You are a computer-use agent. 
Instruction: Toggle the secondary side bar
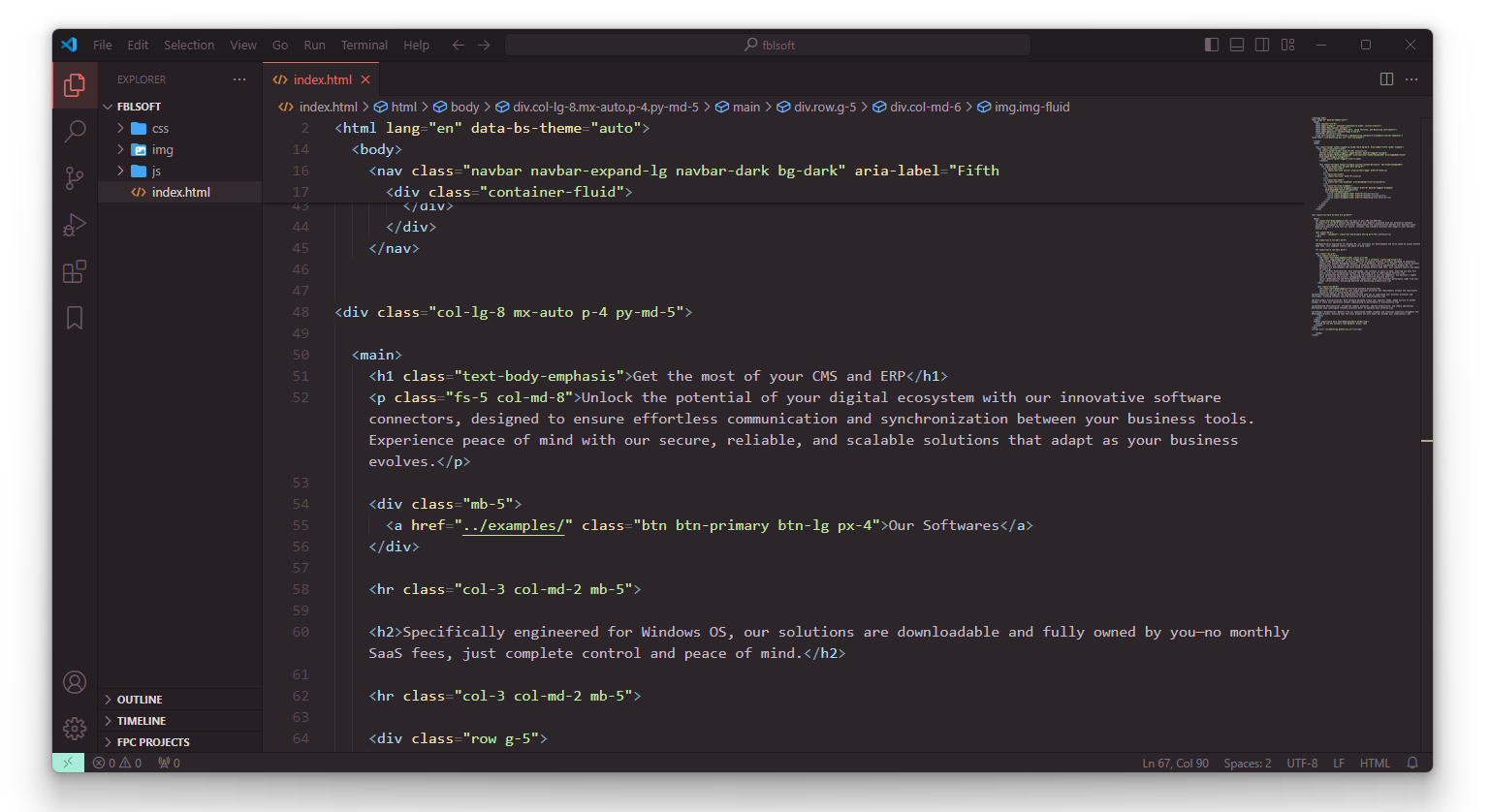[x=1261, y=45]
